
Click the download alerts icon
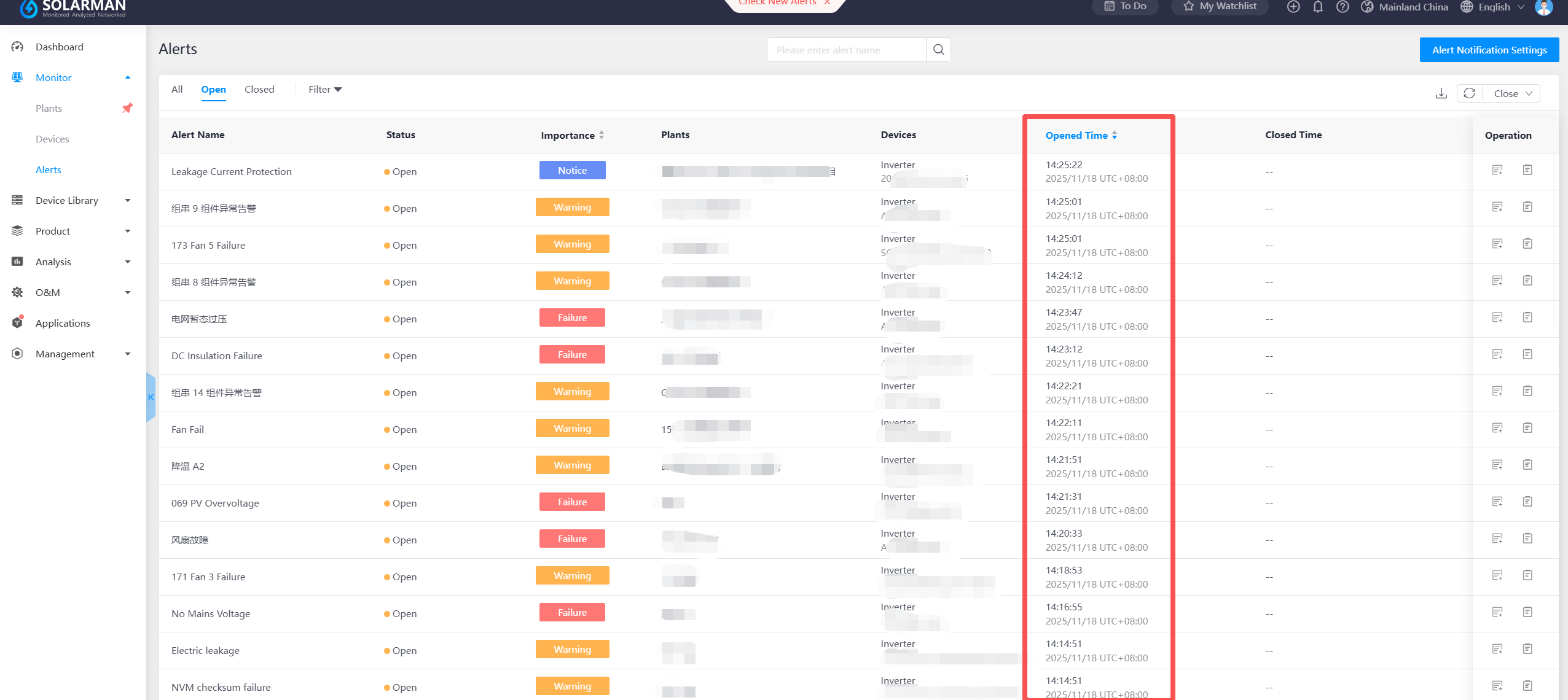1441,93
